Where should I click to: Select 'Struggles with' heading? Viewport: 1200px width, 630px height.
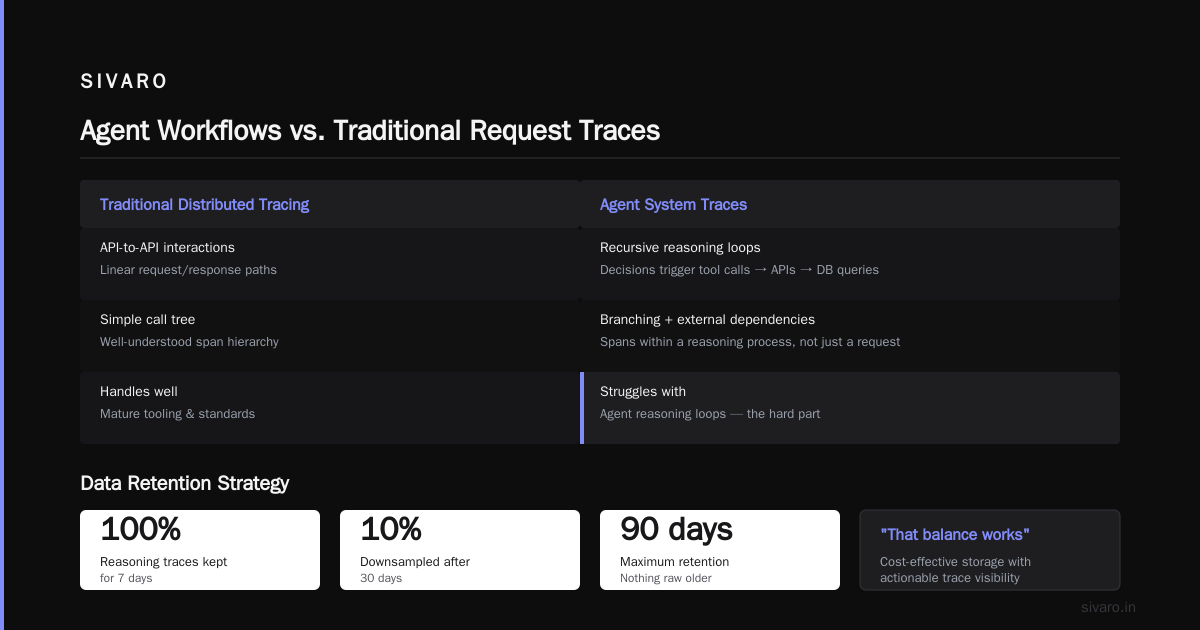(x=643, y=391)
